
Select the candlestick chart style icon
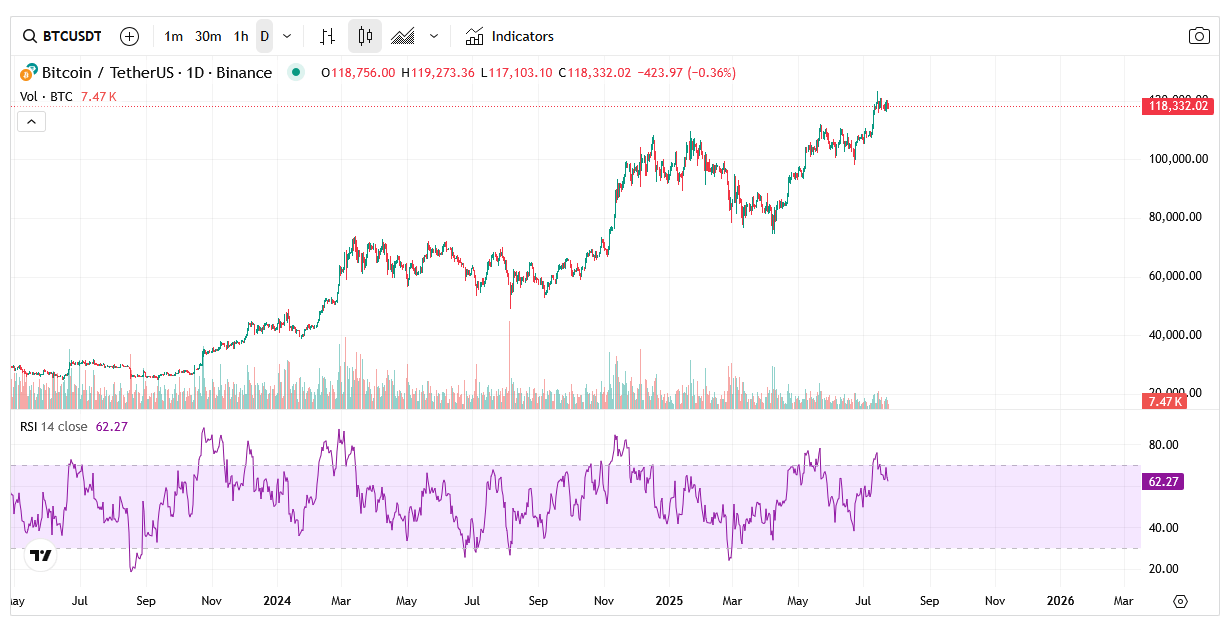[365, 36]
